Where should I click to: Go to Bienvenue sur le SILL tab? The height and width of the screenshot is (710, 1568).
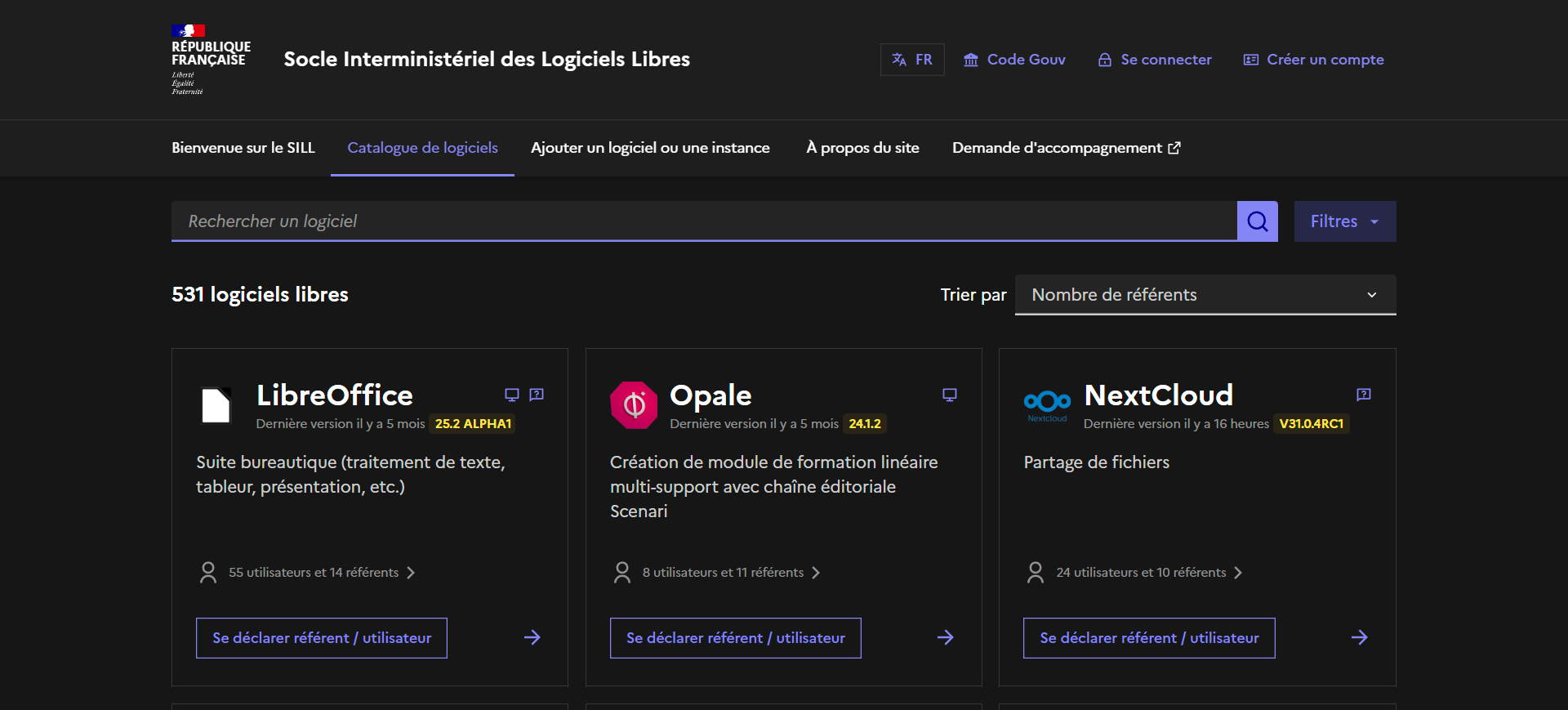(243, 148)
